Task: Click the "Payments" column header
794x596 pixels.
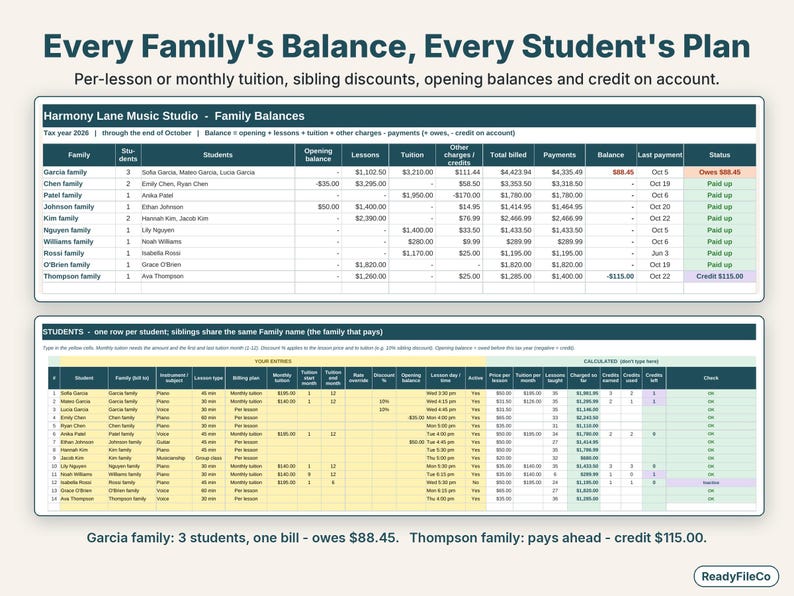Action: click(x=560, y=155)
